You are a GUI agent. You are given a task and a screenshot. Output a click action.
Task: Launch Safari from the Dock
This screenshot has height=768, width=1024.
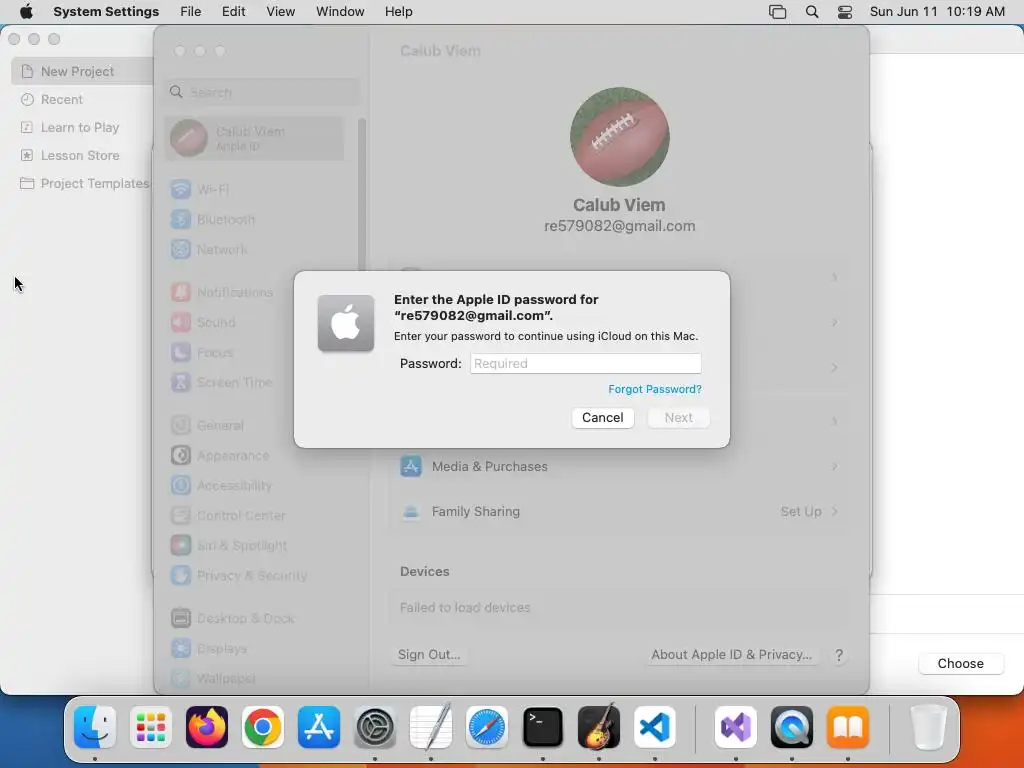tap(487, 727)
